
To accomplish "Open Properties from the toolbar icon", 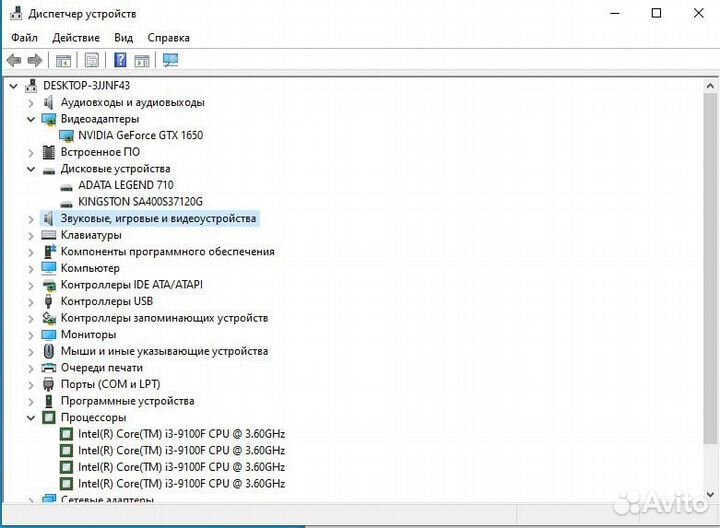I will pos(92,60).
